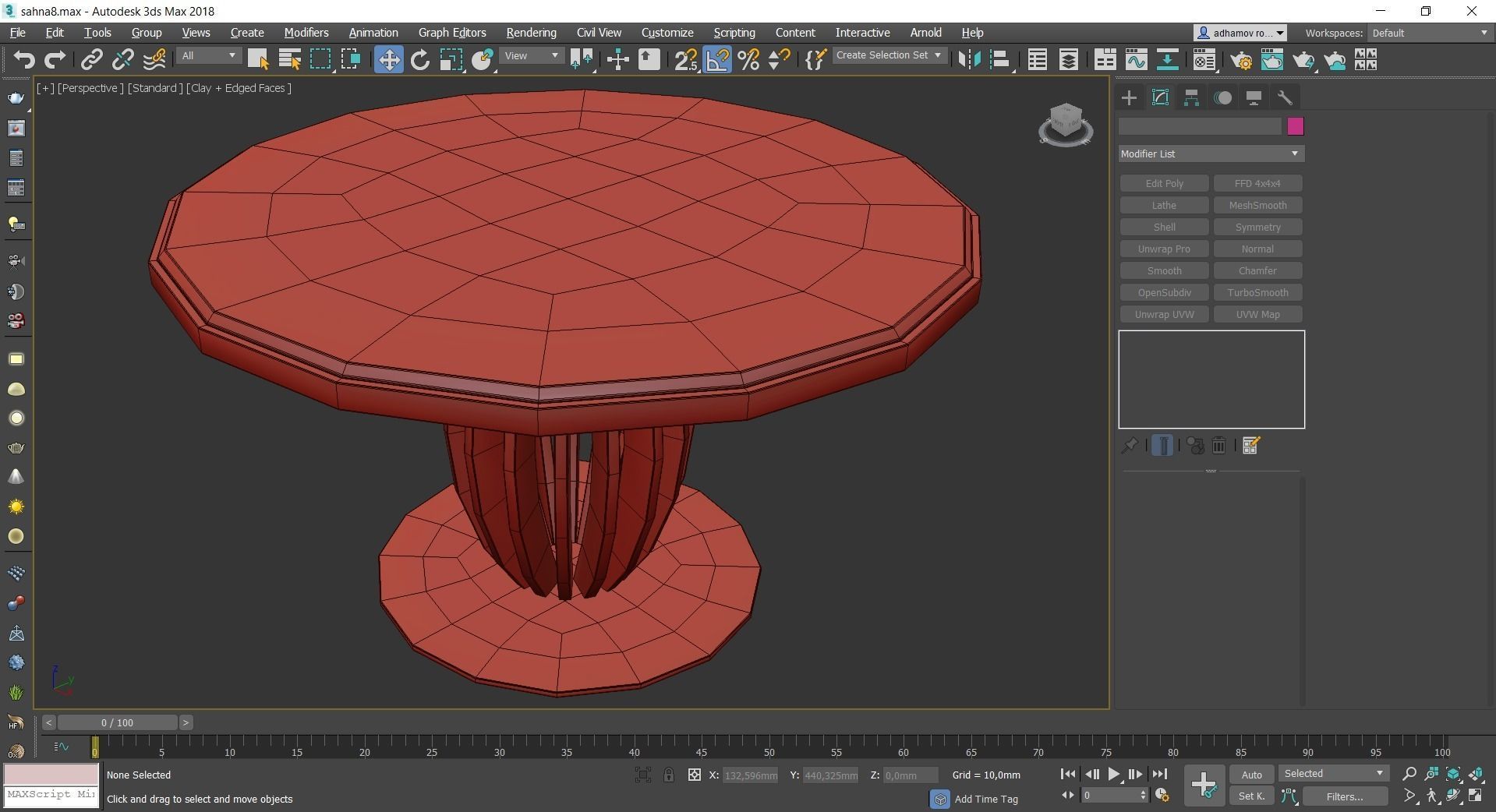Click the object name input field
The width and height of the screenshot is (1496, 812).
(1200, 126)
